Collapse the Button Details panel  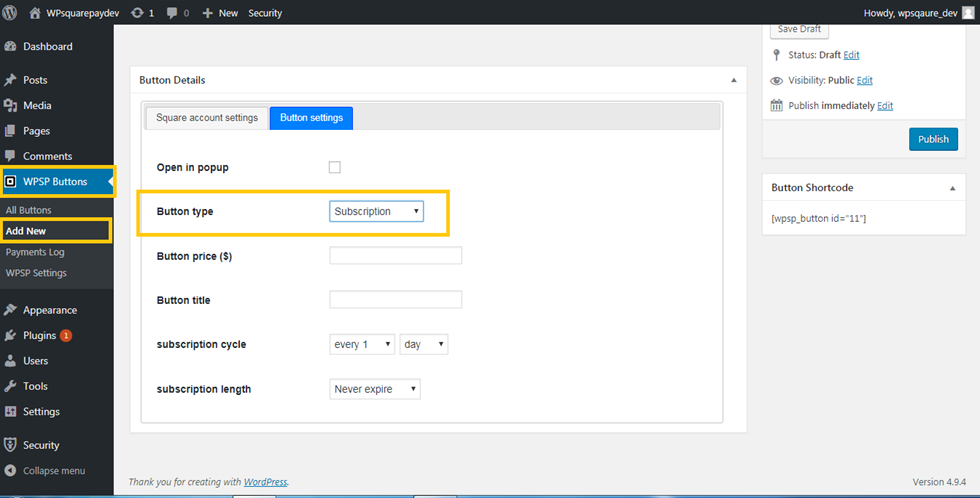[734, 80]
